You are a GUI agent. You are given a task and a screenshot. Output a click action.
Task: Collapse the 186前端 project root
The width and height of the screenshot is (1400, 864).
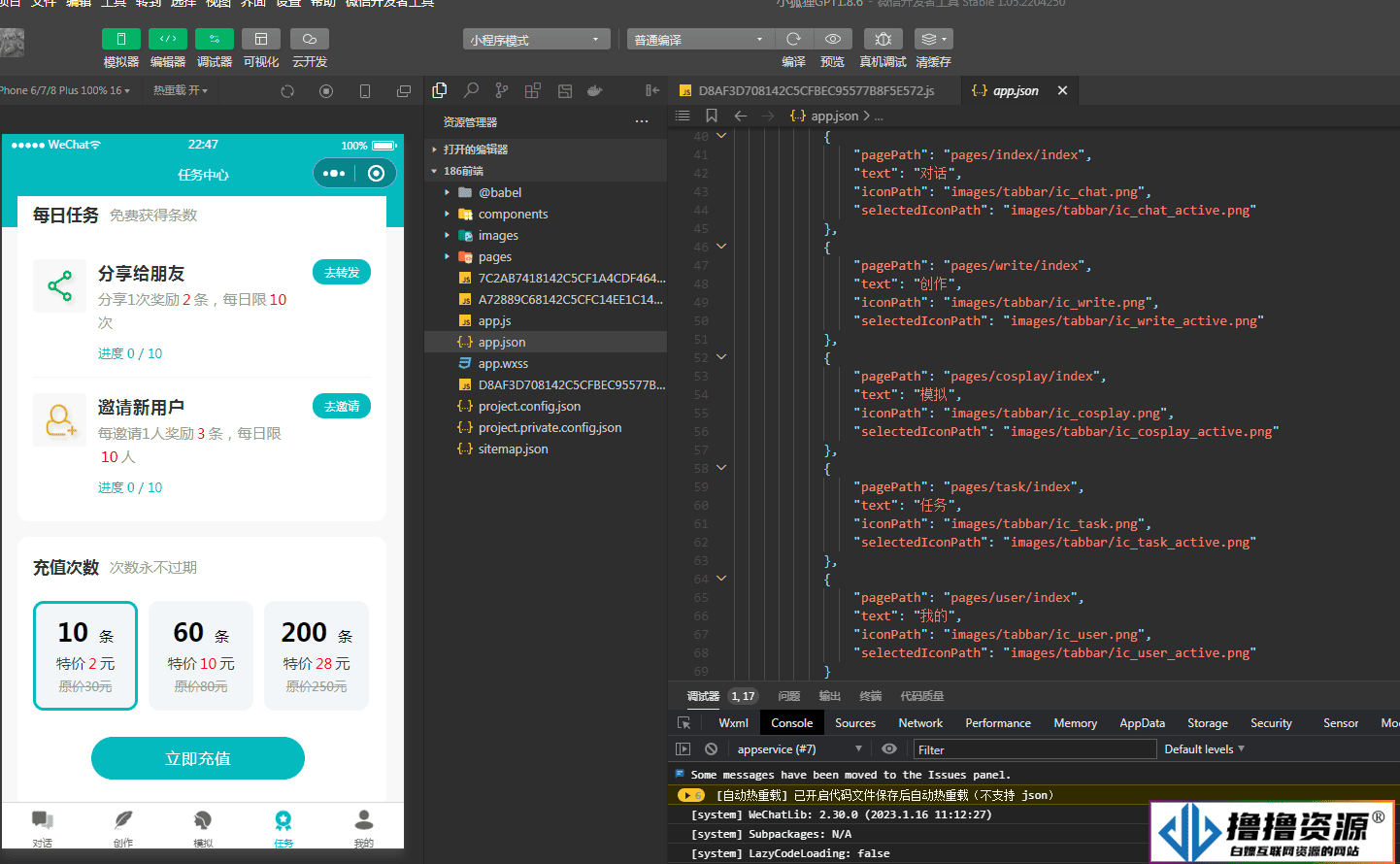click(546, 171)
